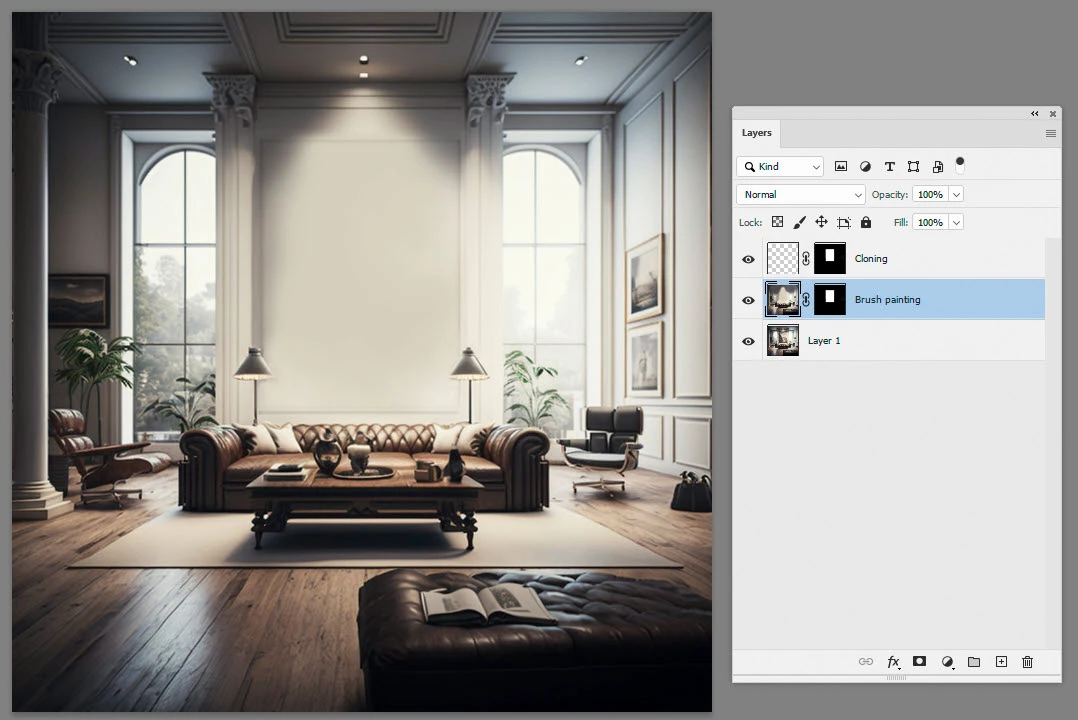Lock all padlock icon
Image resolution: width=1078 pixels, height=720 pixels.
pyautogui.click(x=866, y=222)
